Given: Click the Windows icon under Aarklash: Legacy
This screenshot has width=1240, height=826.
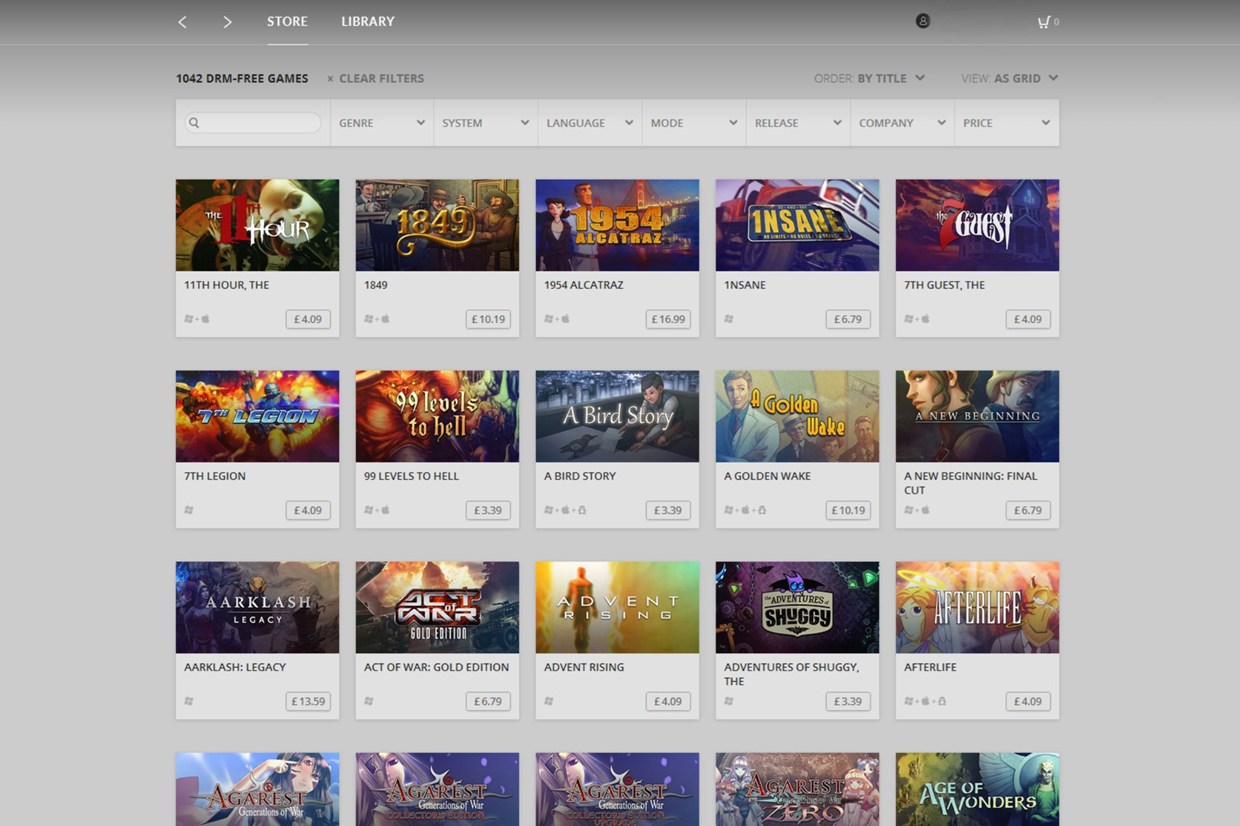Looking at the screenshot, I should [x=189, y=701].
